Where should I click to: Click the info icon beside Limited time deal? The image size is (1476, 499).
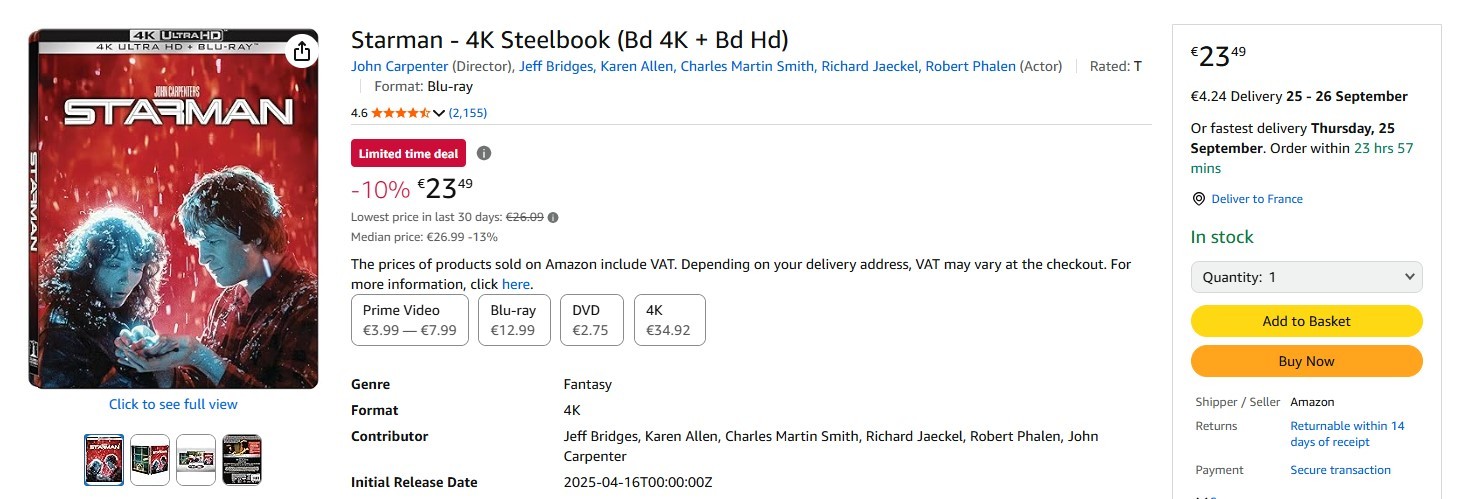click(484, 153)
